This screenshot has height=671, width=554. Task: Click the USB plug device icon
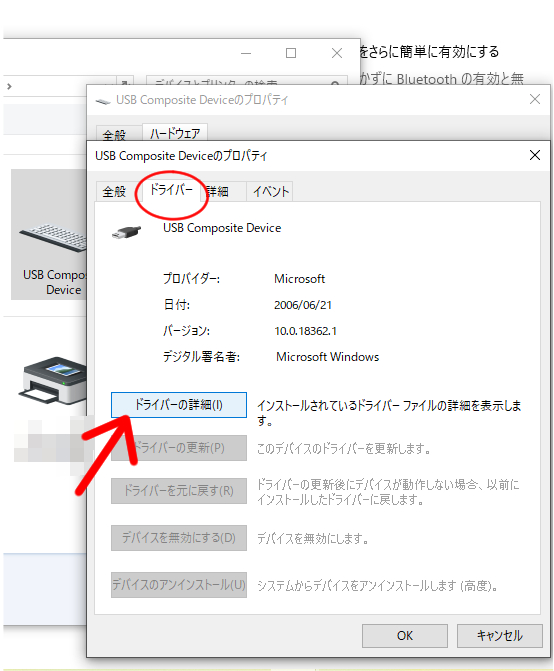126,232
